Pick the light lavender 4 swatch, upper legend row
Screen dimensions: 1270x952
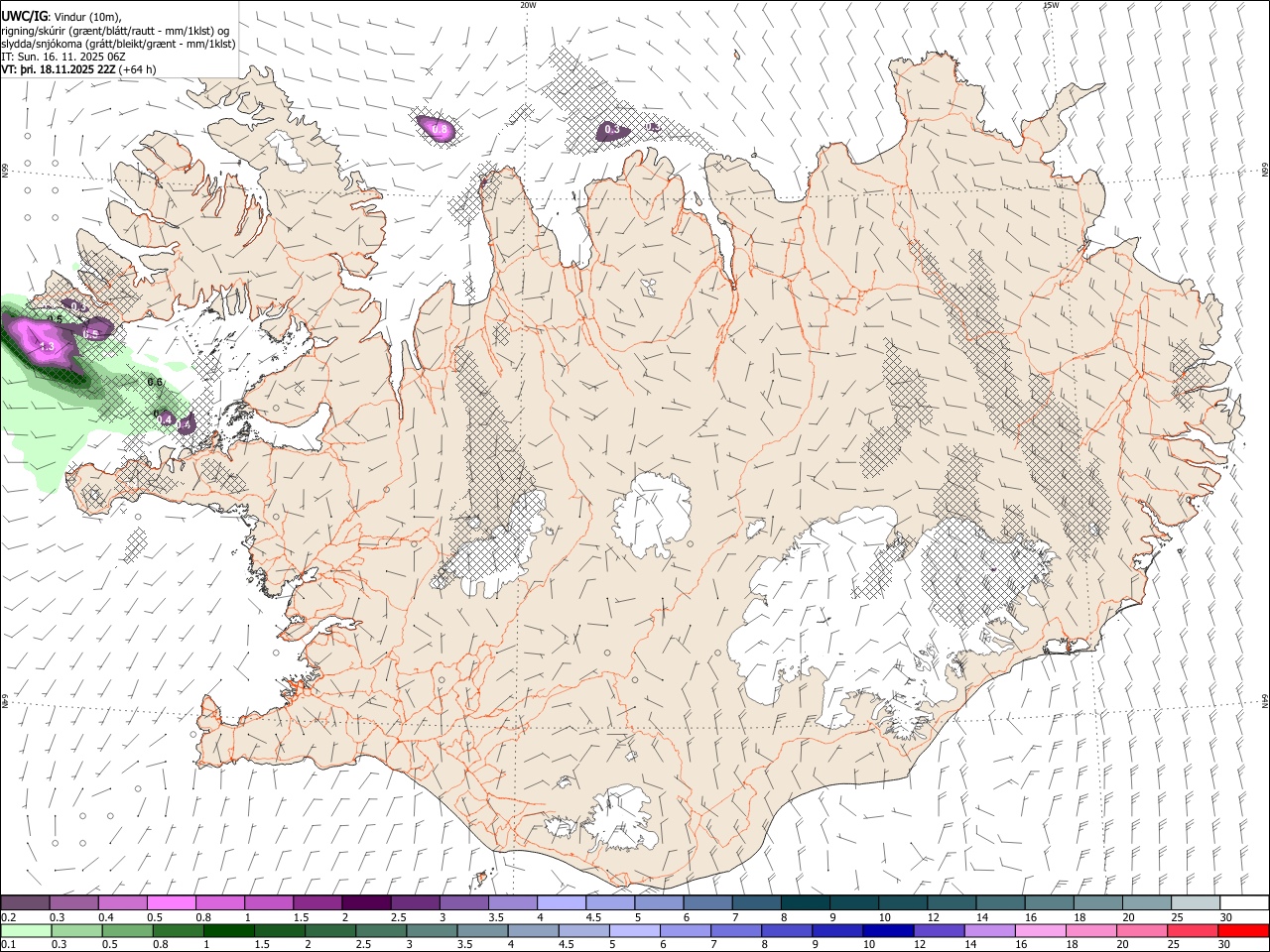click(x=561, y=903)
